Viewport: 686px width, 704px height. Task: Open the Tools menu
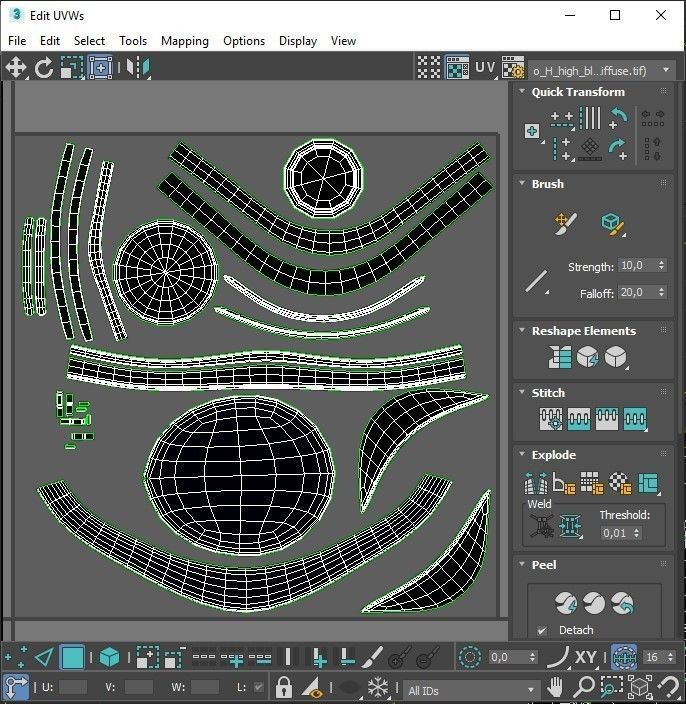[x=133, y=41]
